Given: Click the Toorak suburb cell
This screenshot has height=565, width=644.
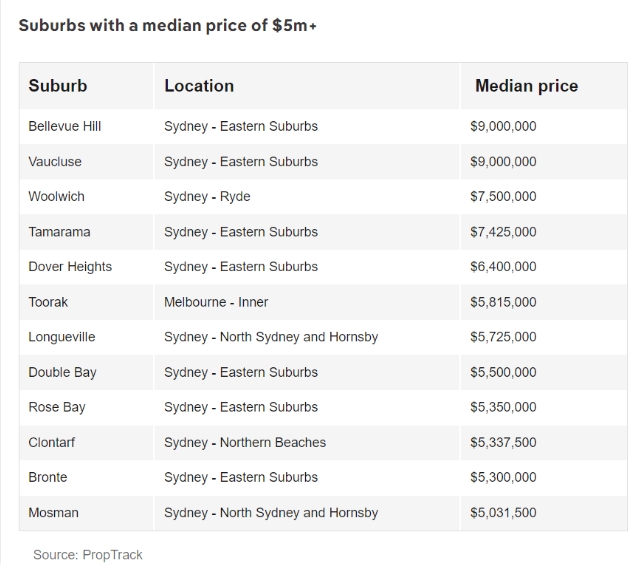Looking at the screenshot, I should click(x=86, y=302).
